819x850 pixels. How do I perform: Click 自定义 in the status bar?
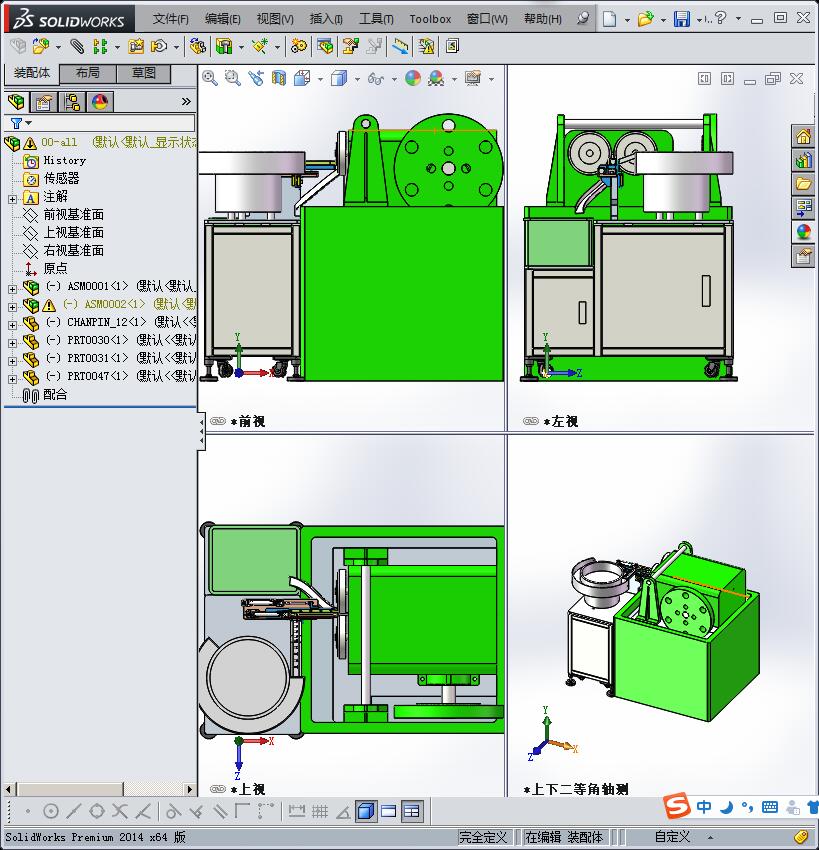click(672, 837)
